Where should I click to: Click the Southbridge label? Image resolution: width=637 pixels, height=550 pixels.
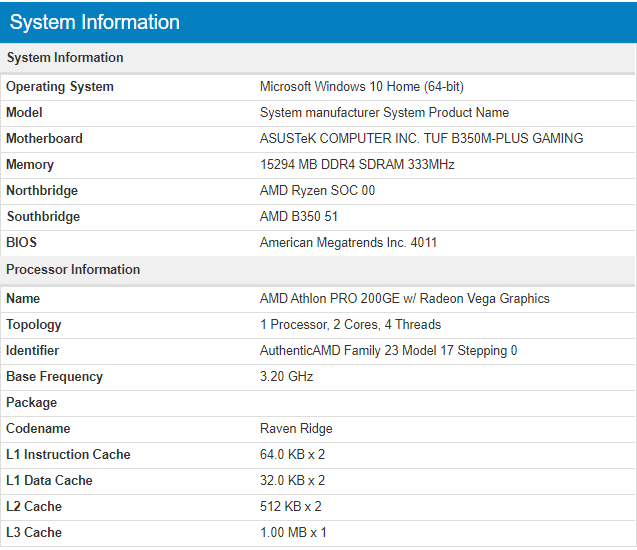[x=43, y=217]
